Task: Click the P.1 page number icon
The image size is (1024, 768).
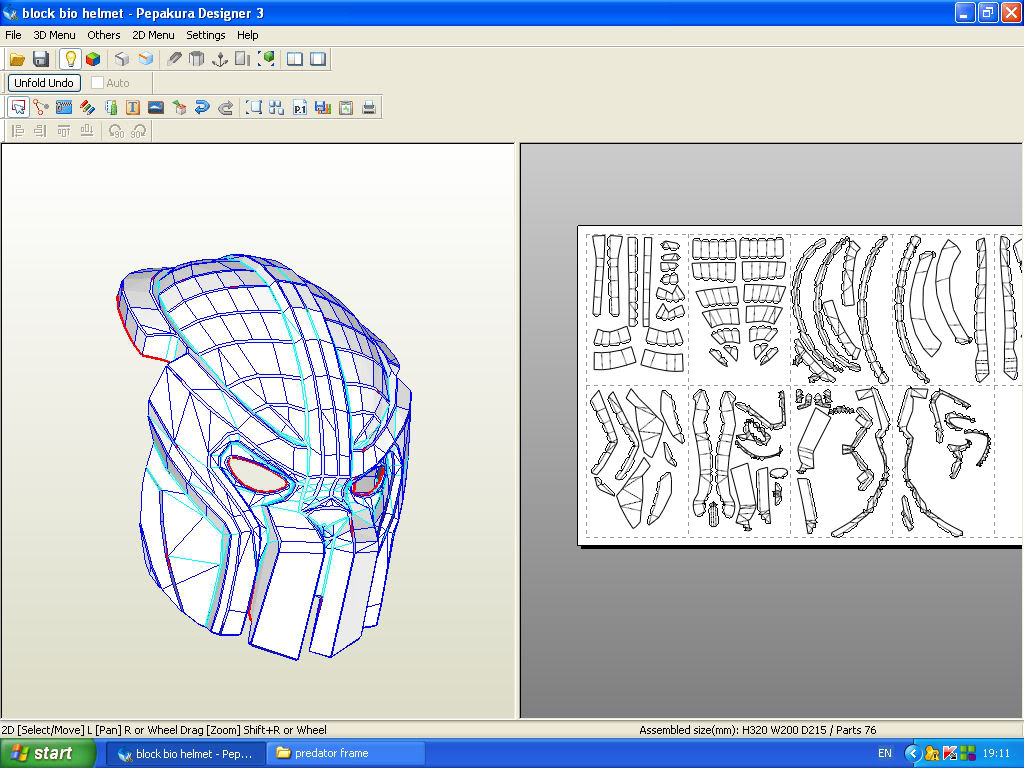Action: point(300,108)
